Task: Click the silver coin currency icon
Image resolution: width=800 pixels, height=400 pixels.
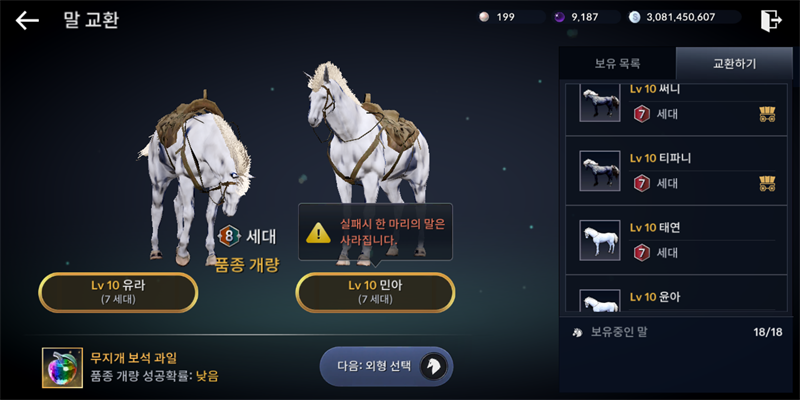Action: tap(634, 17)
